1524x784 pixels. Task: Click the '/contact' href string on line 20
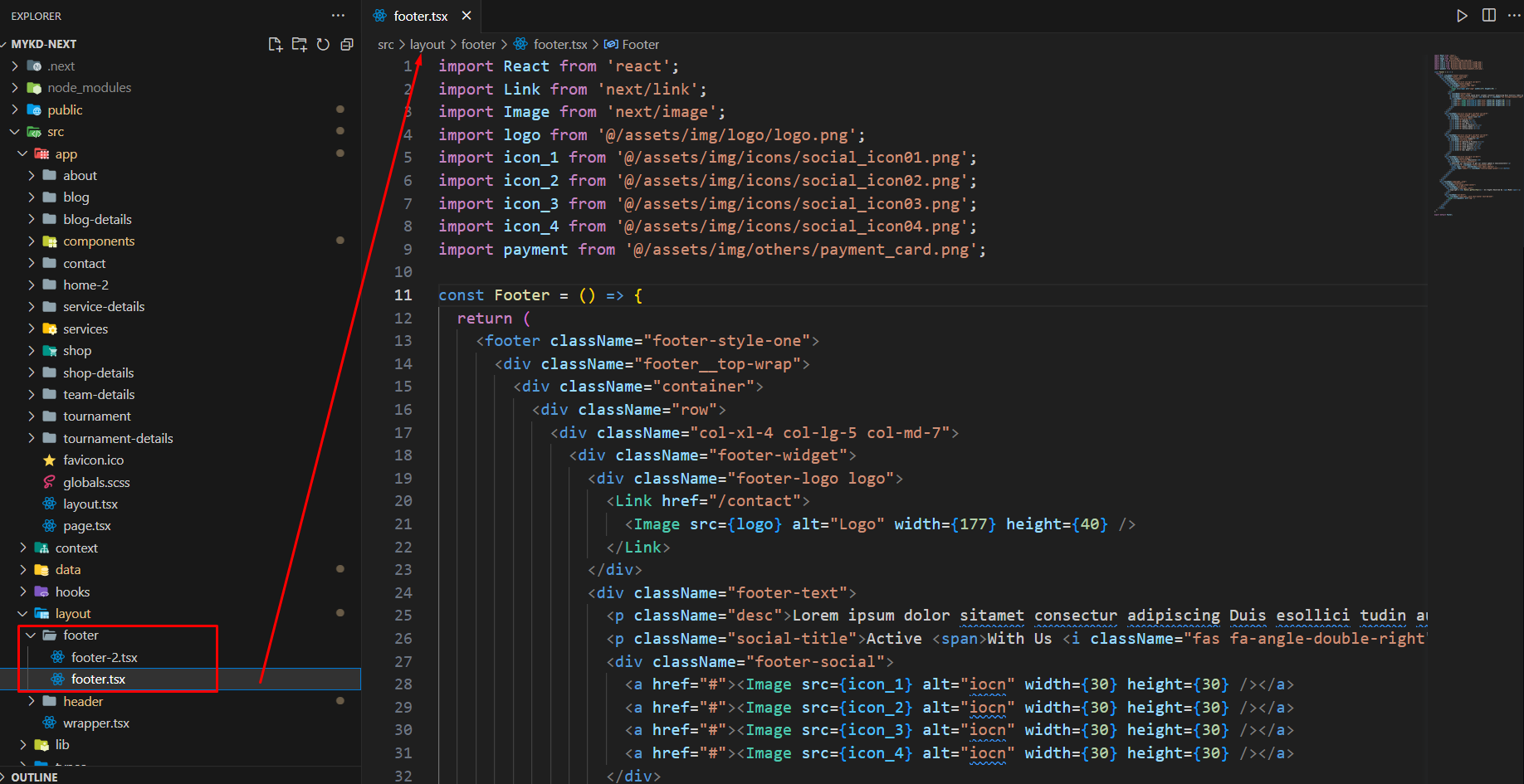pyautogui.click(x=755, y=501)
